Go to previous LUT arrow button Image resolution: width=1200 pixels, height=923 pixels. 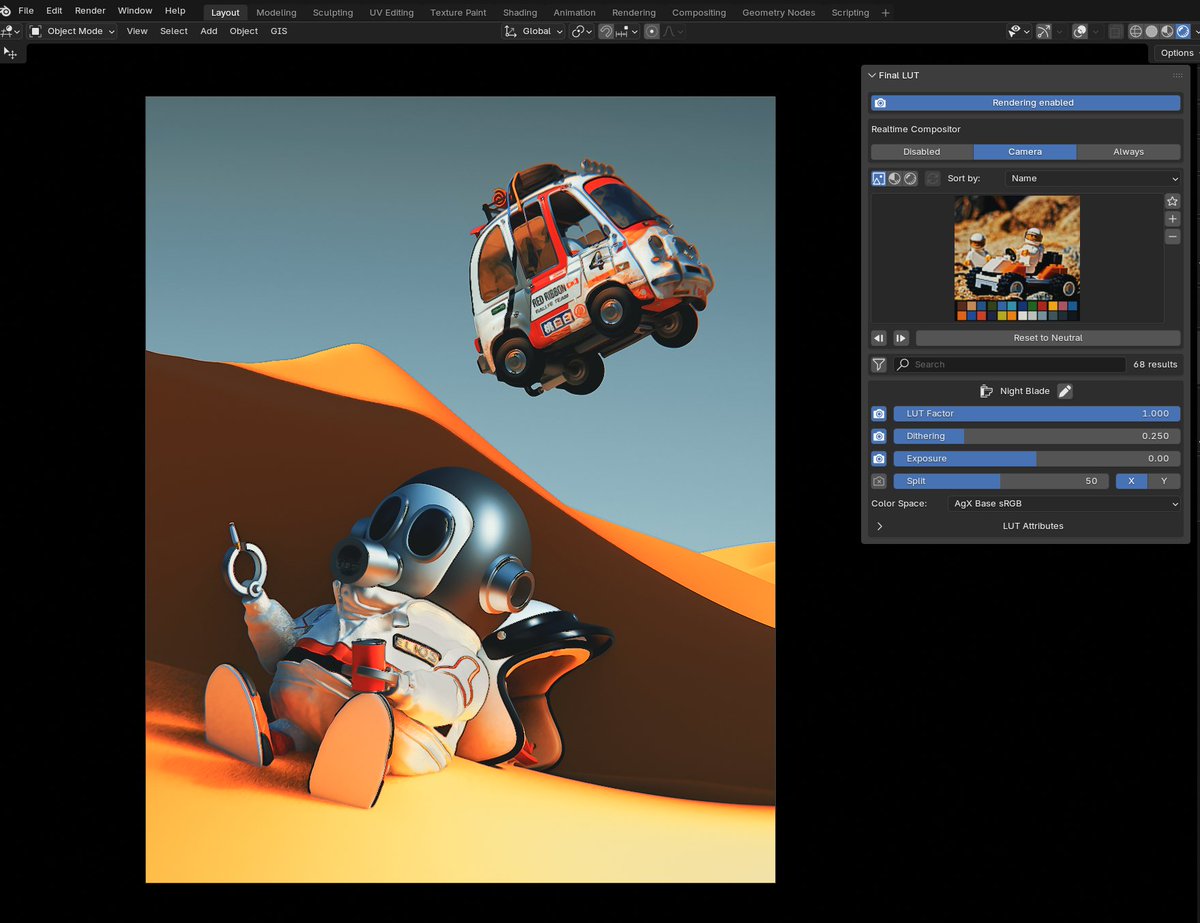coord(879,338)
